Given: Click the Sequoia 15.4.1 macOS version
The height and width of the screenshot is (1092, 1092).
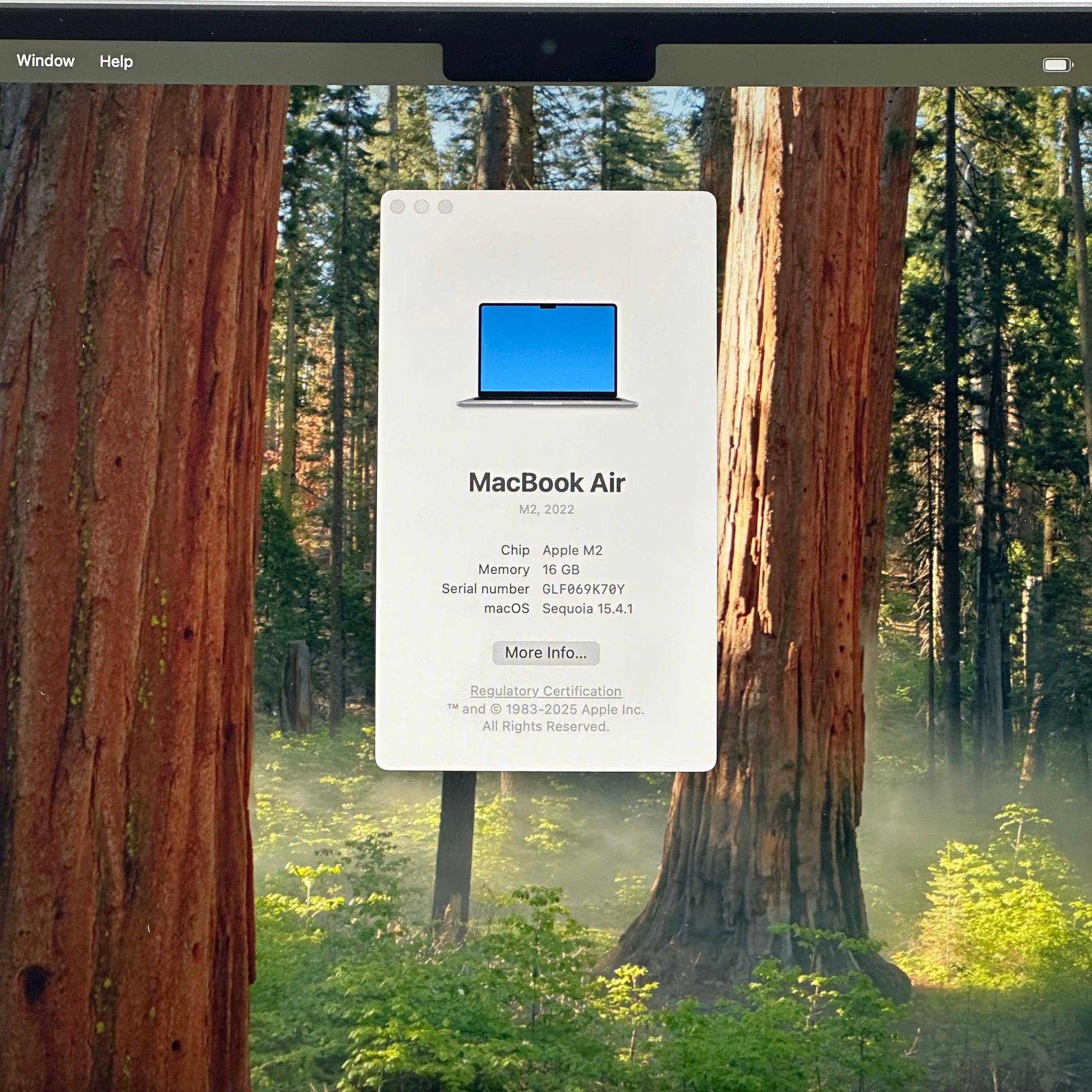Looking at the screenshot, I should pos(588,609).
